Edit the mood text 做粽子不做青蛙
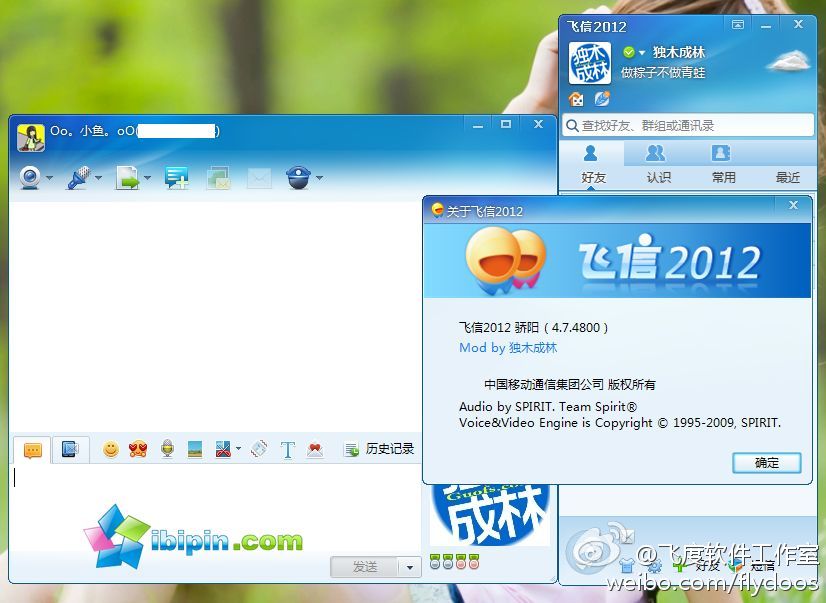826x603 pixels. point(663,72)
